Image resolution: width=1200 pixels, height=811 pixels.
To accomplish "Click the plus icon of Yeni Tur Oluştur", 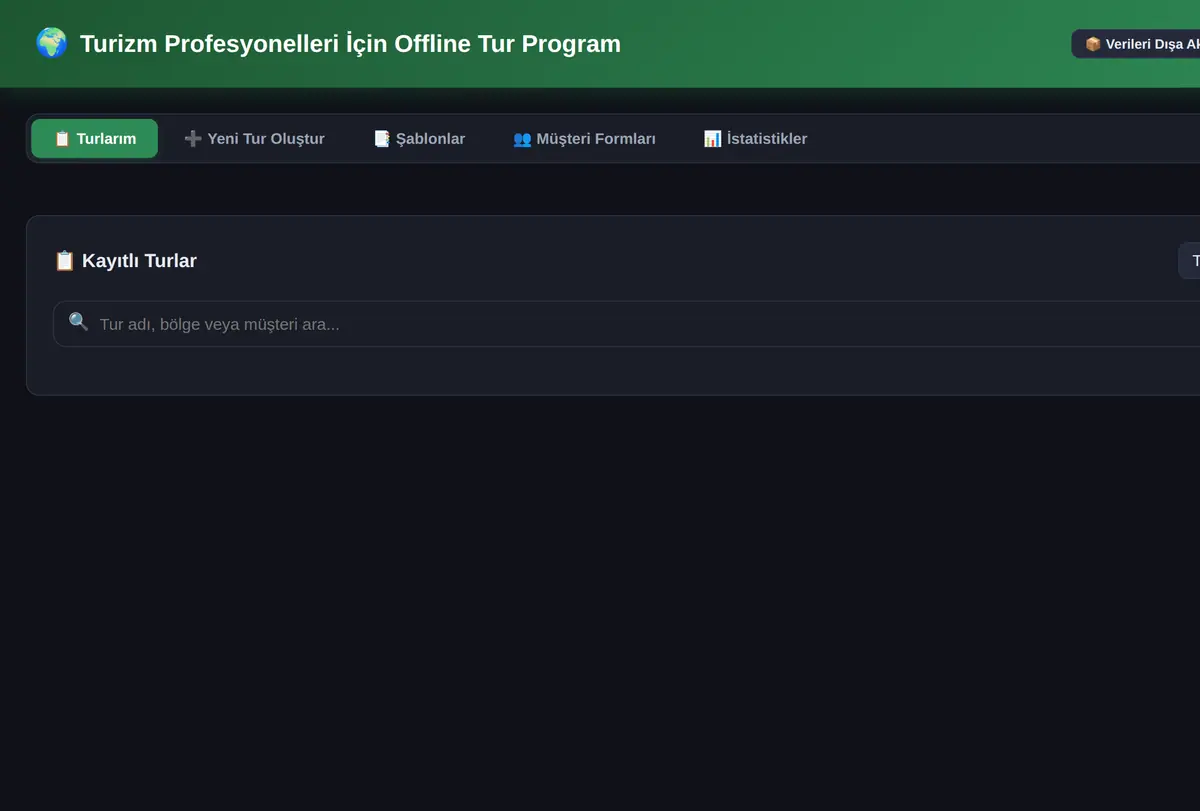I will (193, 139).
